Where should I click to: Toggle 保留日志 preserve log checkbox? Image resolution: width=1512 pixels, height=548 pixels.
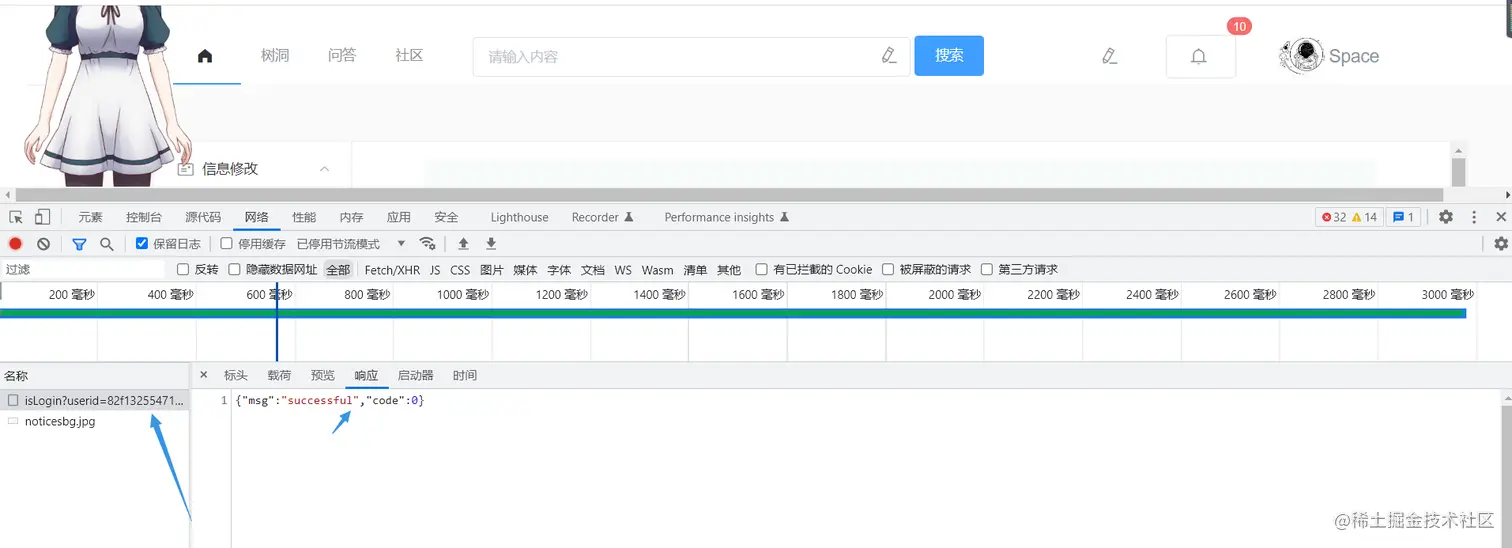(142, 243)
